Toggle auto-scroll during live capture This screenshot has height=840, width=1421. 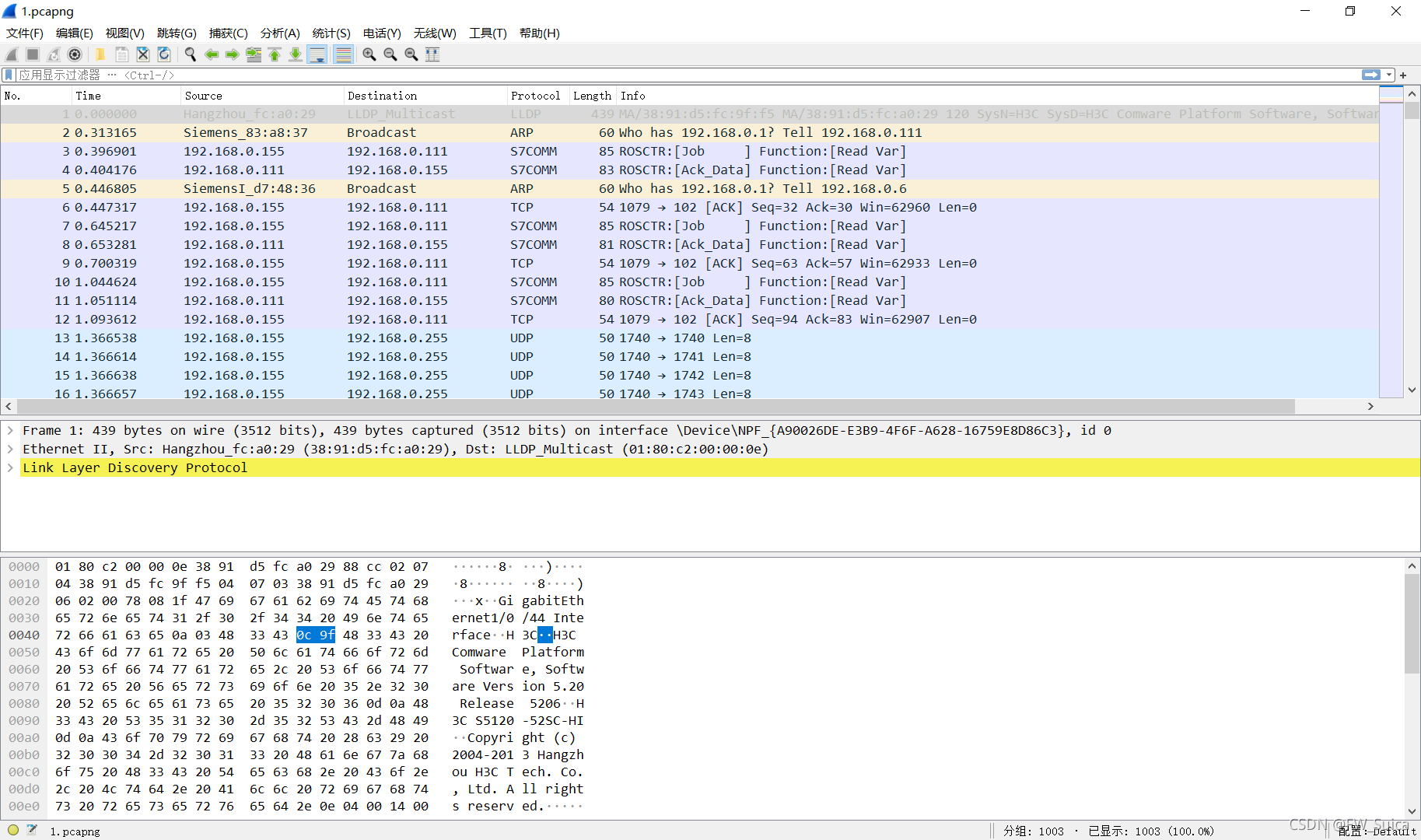pos(317,54)
